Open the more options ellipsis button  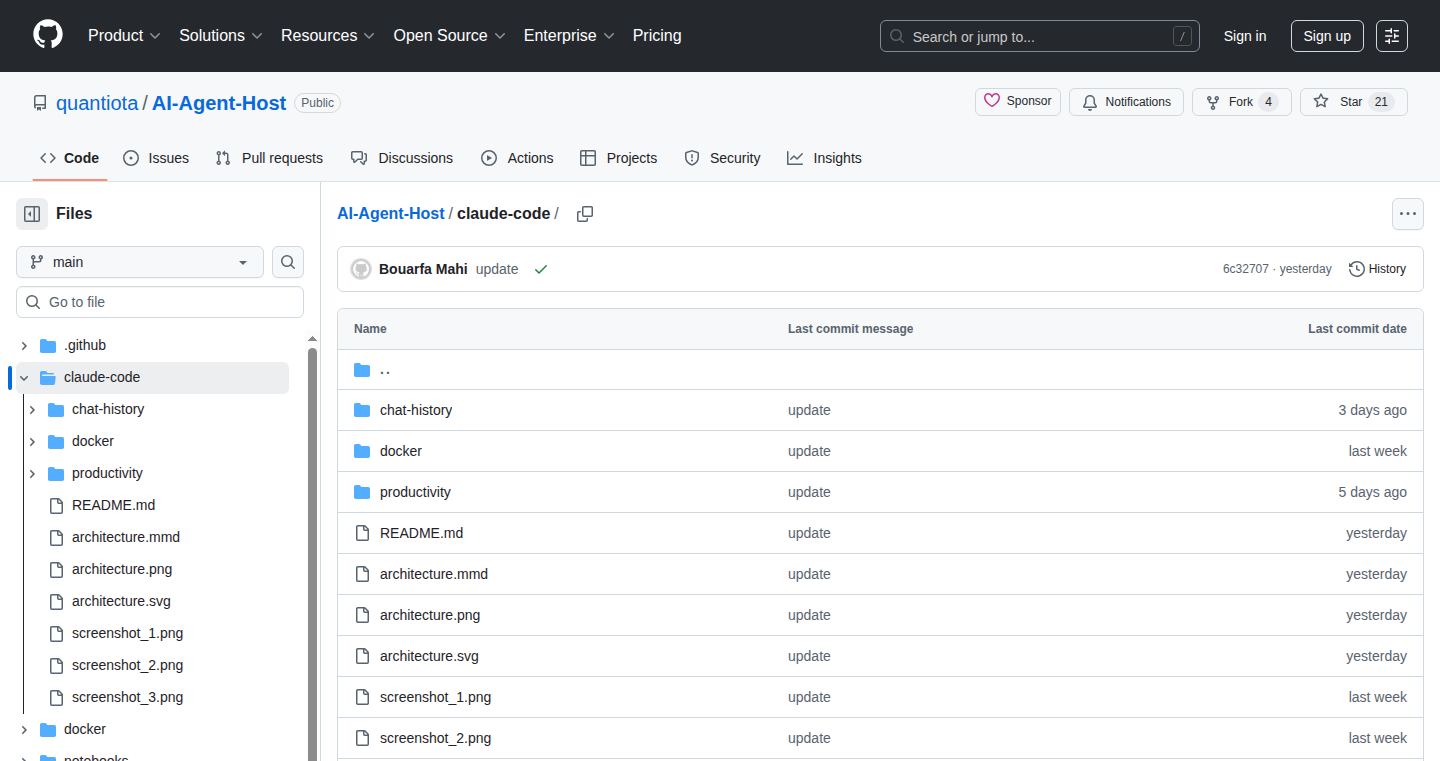click(x=1408, y=214)
